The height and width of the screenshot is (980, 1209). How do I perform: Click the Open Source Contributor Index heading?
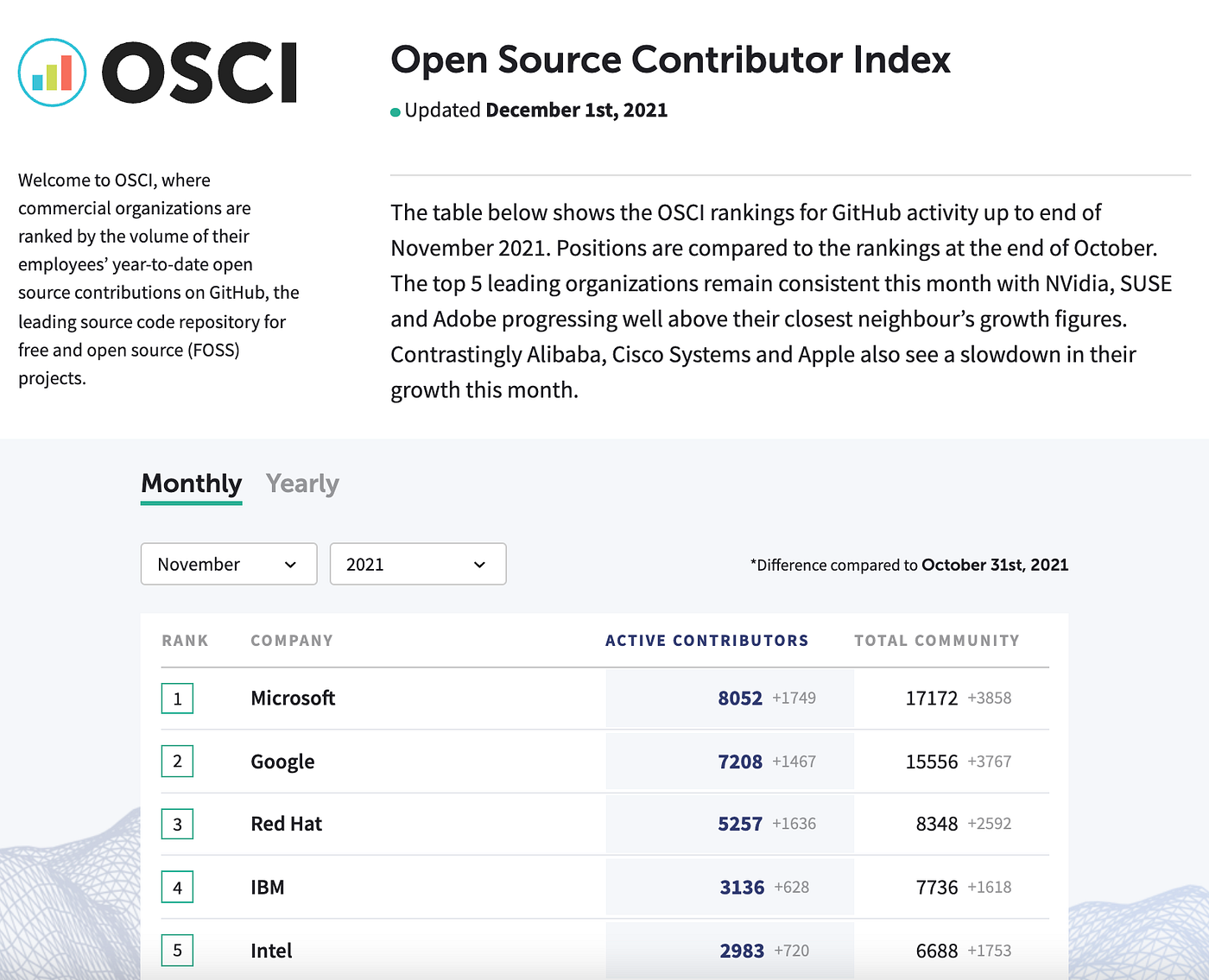(x=670, y=60)
